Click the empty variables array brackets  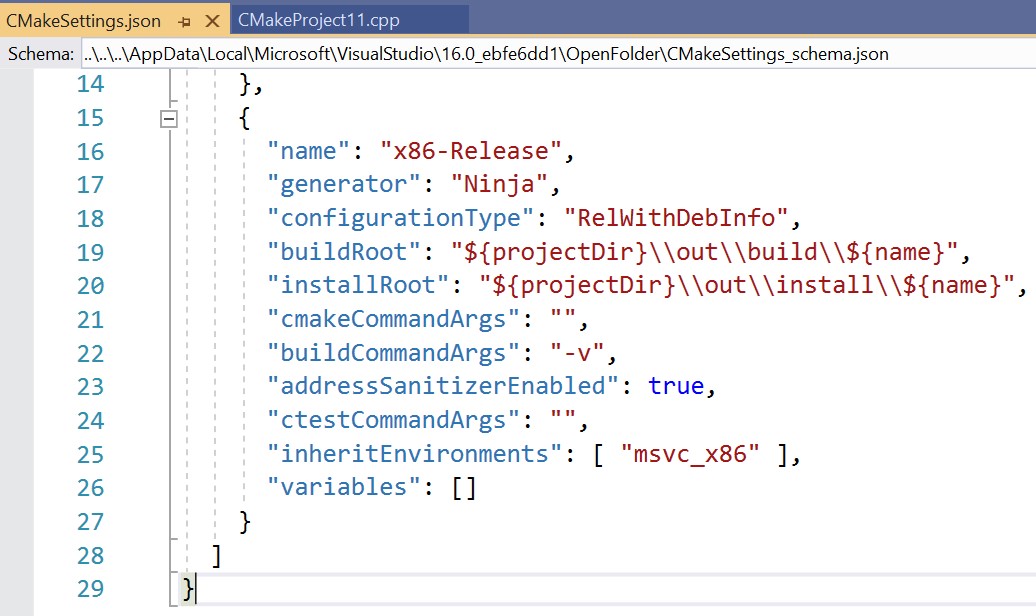[x=463, y=488]
